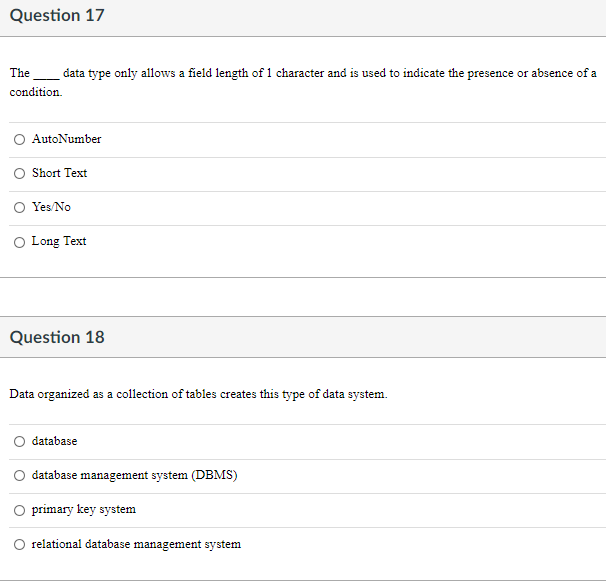Pick the Long Text radio button
This screenshot has height=586, width=606.
coord(19,242)
